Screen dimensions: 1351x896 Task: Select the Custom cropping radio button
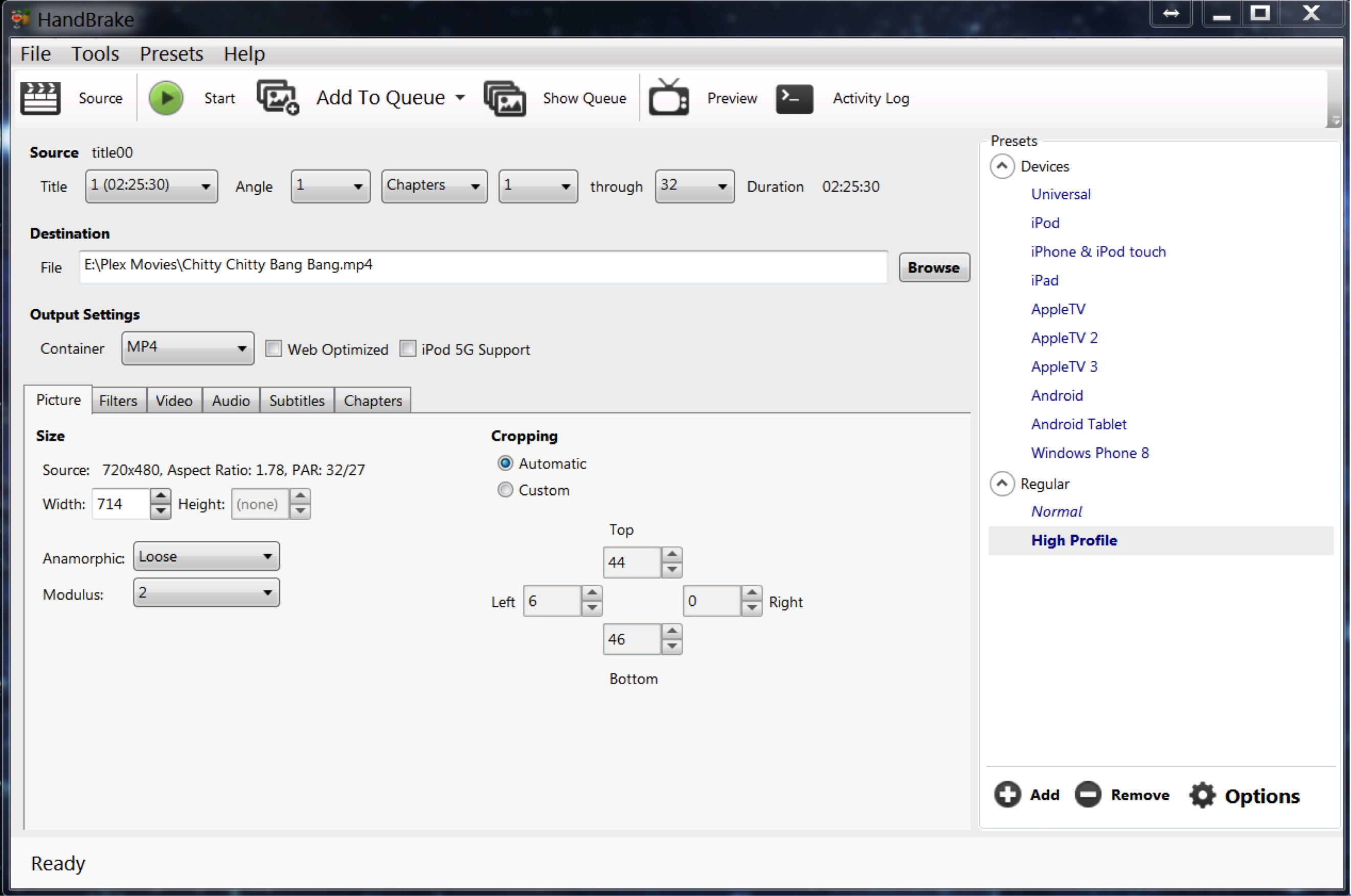[505, 490]
